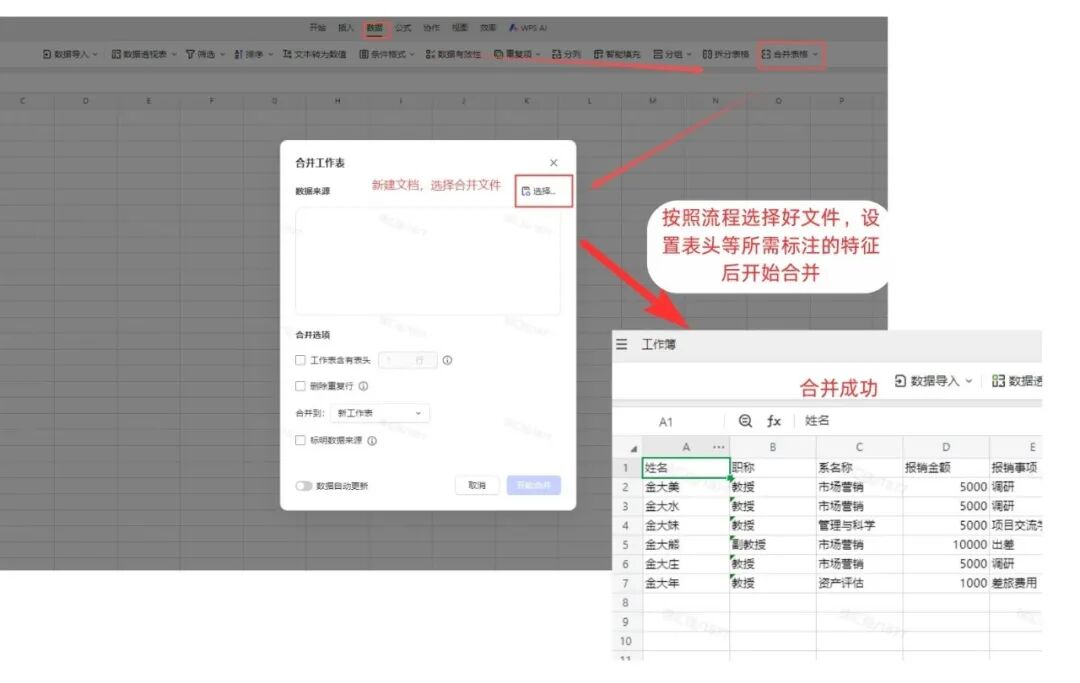Switch to the 插入 ribbon tab
The width and height of the screenshot is (1080, 683).
[x=346, y=28]
